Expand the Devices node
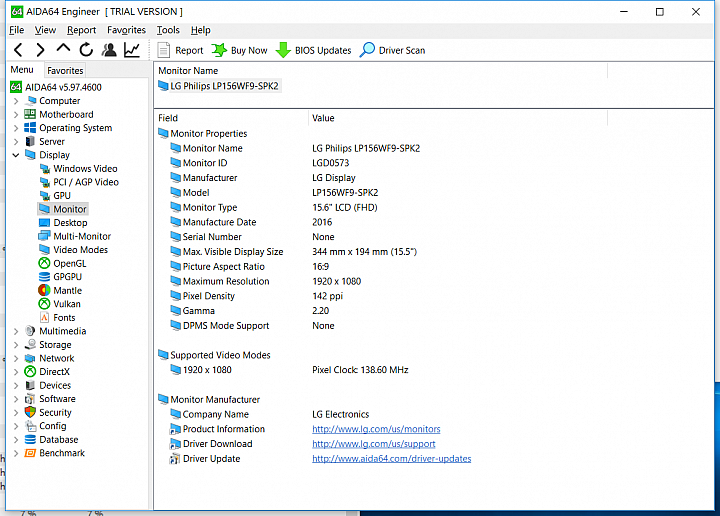The image size is (720, 516). (x=16, y=386)
